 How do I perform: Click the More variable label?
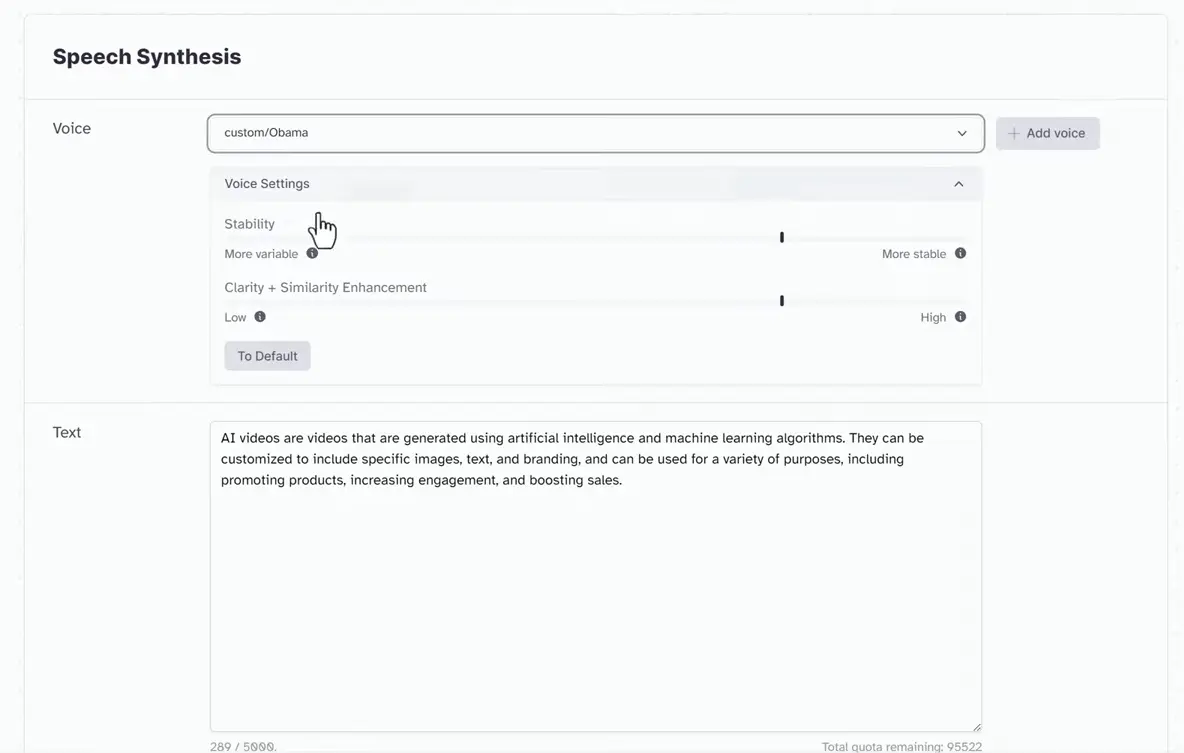261,254
